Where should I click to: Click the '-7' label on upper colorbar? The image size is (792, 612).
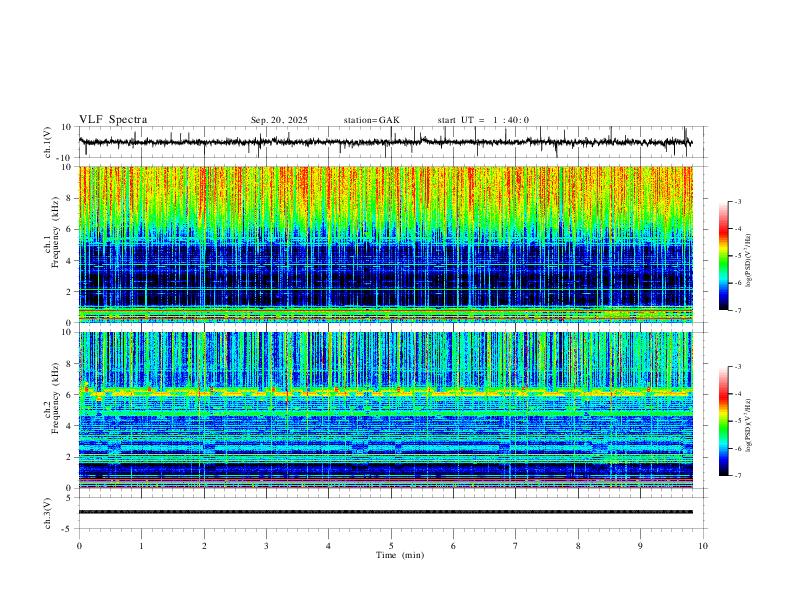738,311
